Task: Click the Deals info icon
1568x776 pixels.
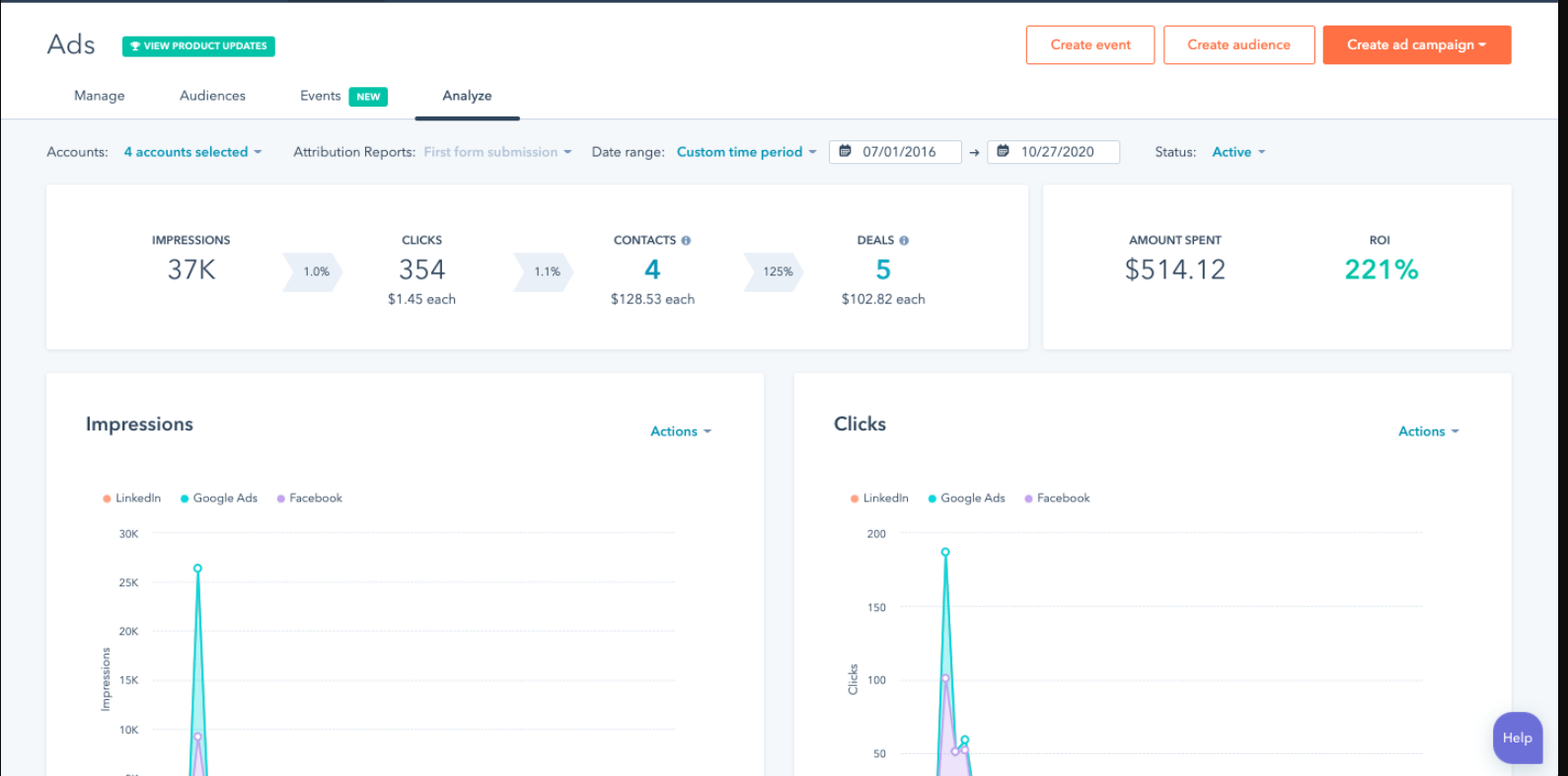Action: 904,240
